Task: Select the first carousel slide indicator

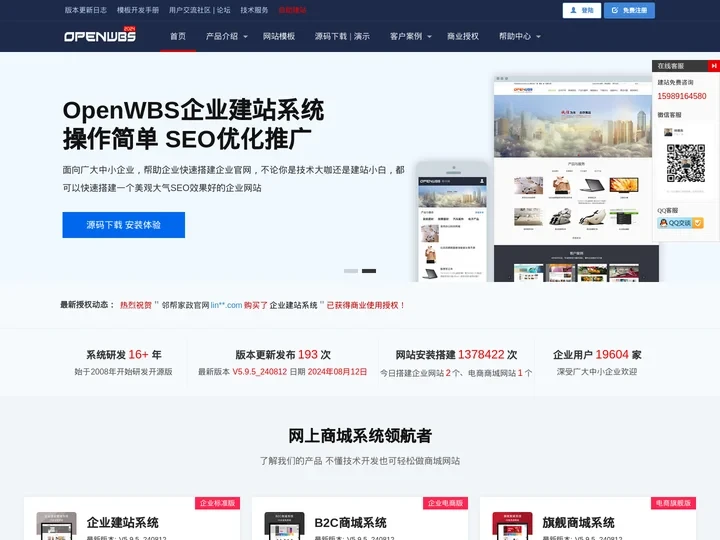Action: [x=351, y=271]
